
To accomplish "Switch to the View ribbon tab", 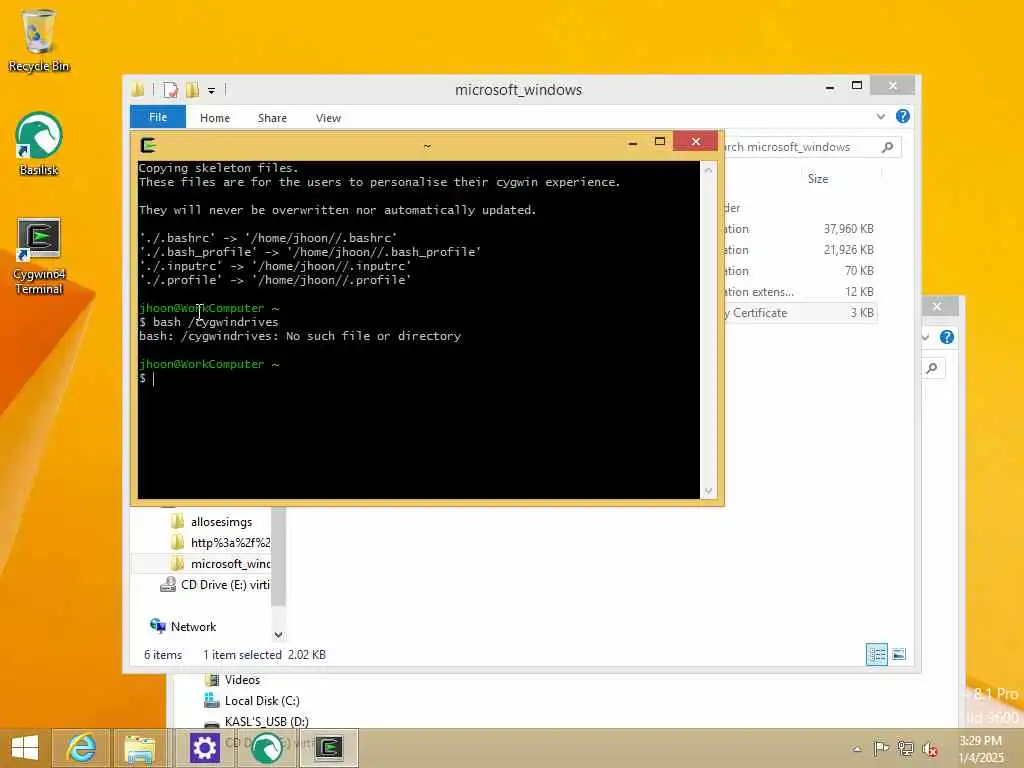I will (328, 118).
